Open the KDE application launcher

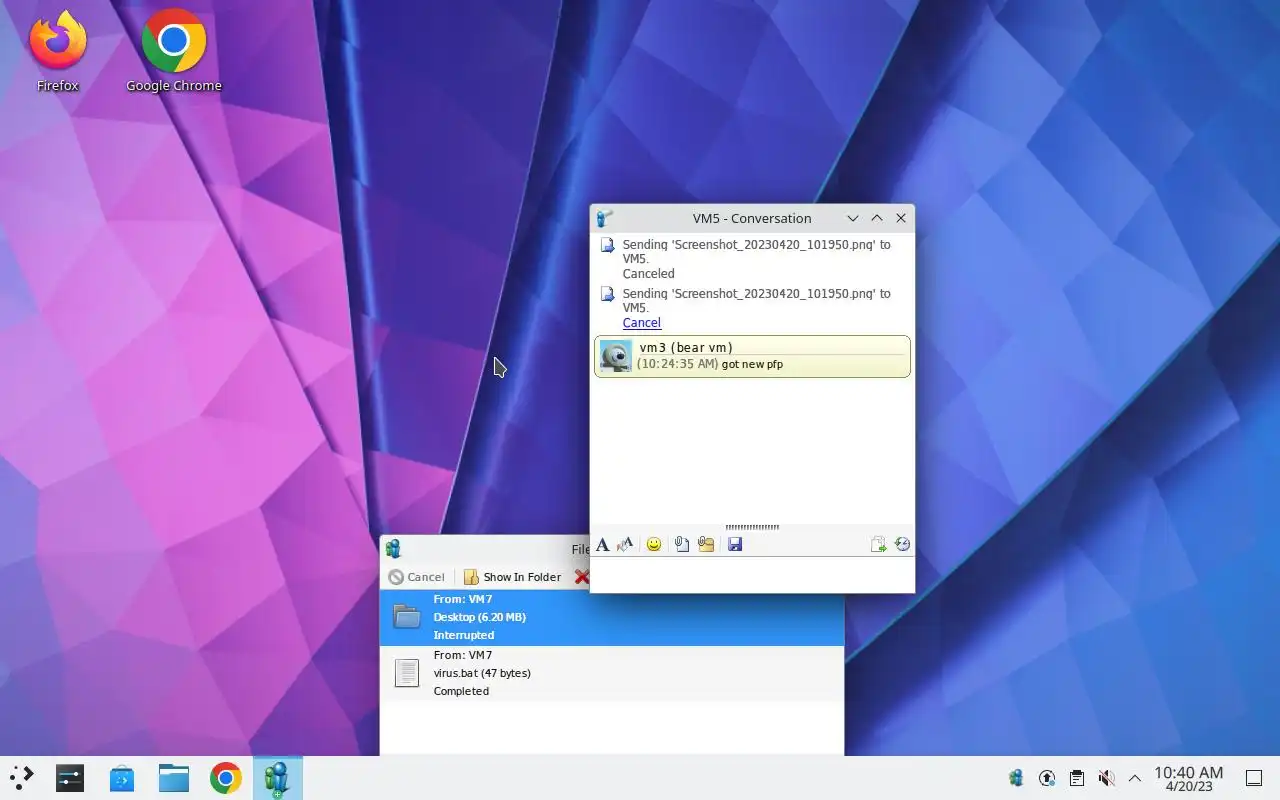[x=21, y=778]
